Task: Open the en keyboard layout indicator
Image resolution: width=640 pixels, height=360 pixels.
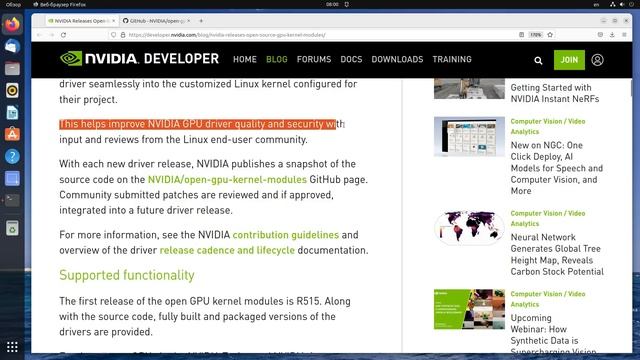Action: coord(596,4)
